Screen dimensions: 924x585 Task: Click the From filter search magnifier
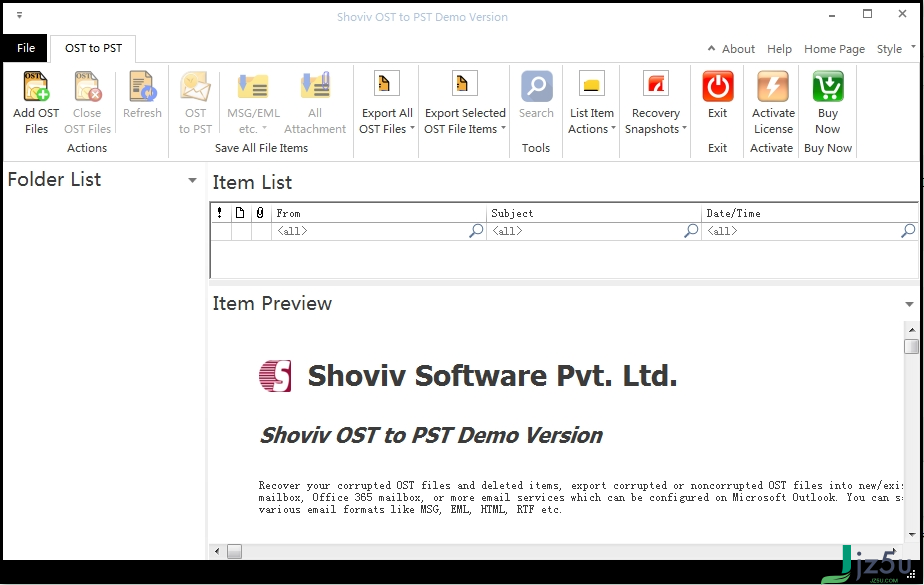point(476,231)
